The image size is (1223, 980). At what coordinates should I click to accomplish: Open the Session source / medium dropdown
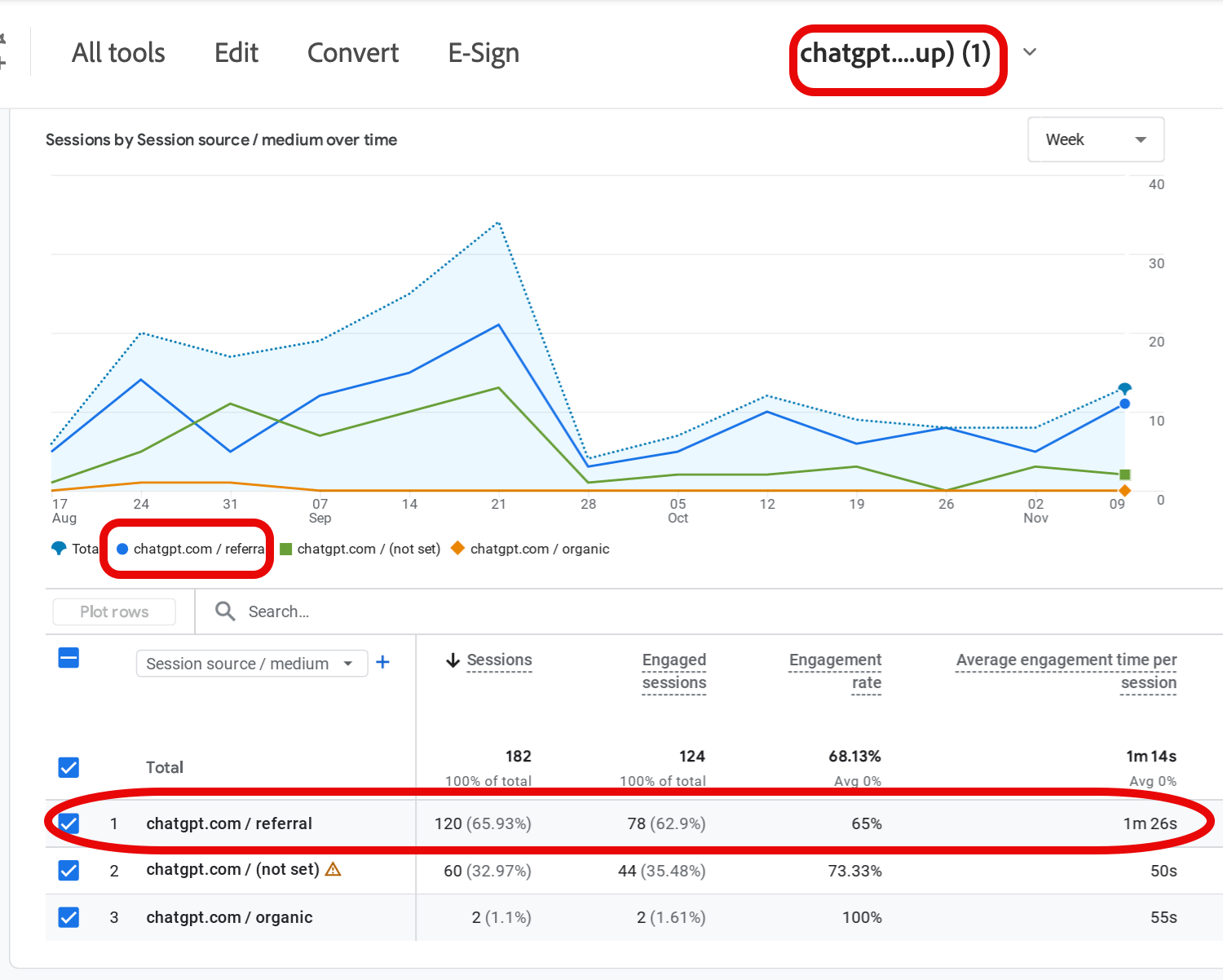[251, 664]
